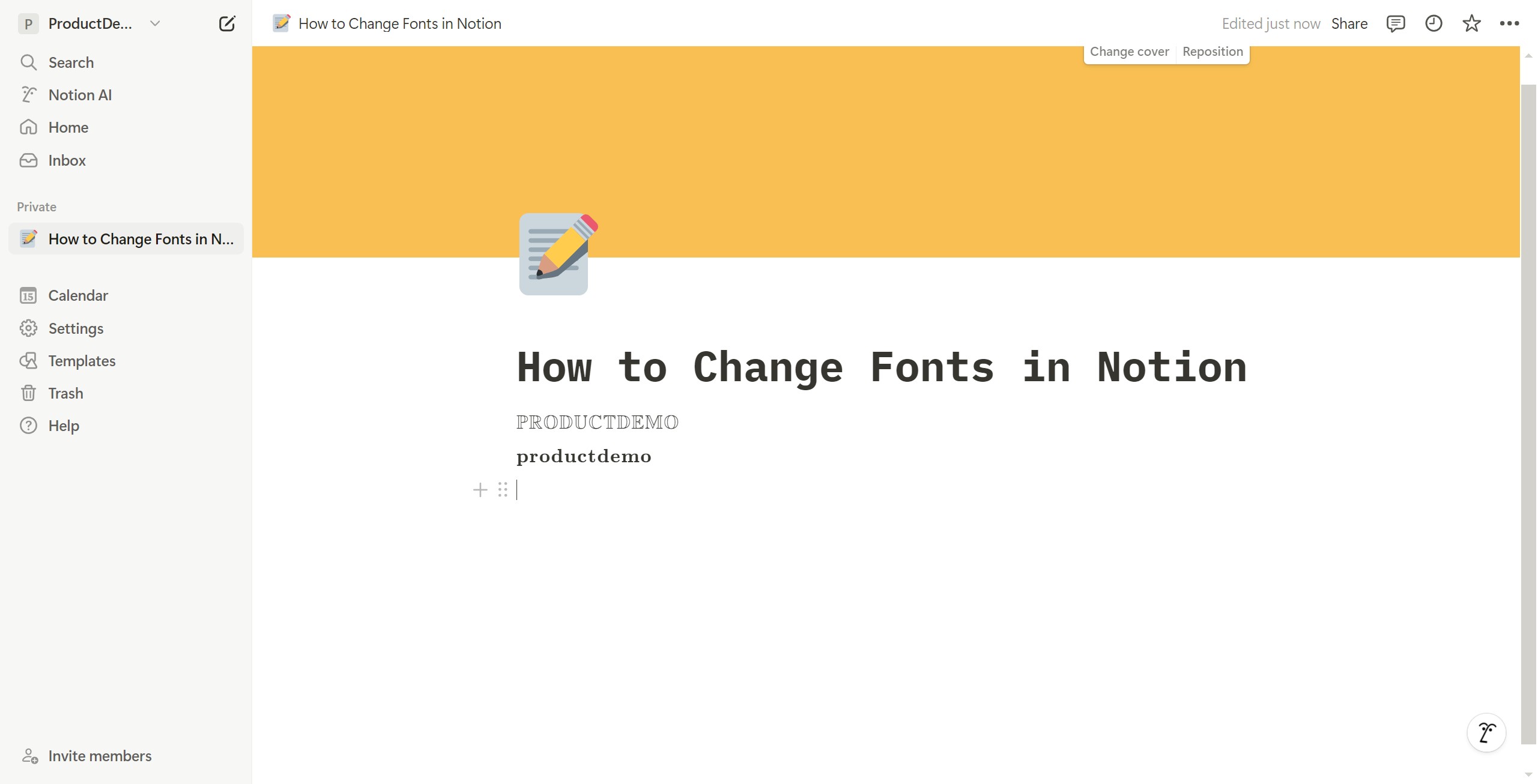This screenshot has height=784, width=1538.
Task: Open the ProductDemo workspace switcher chevron
Action: (x=155, y=23)
